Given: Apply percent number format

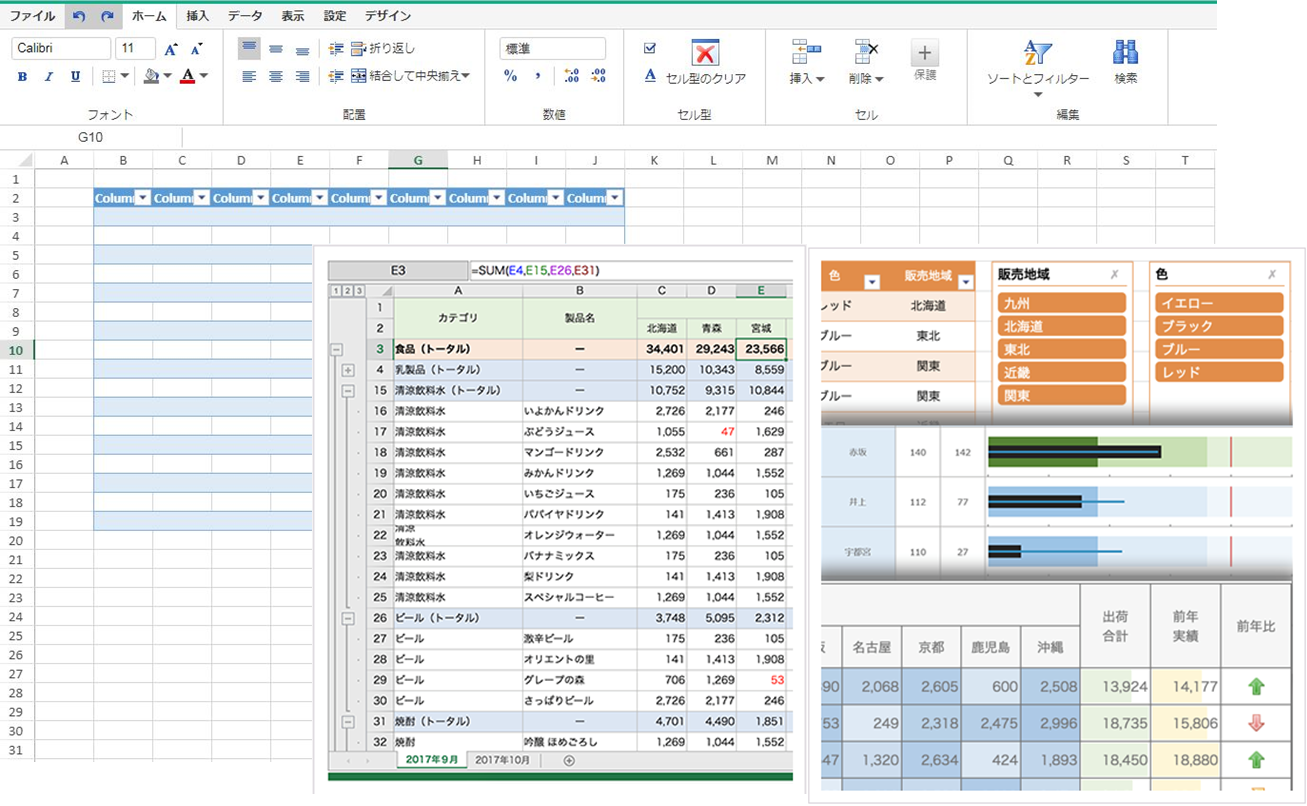Looking at the screenshot, I should coord(510,76).
